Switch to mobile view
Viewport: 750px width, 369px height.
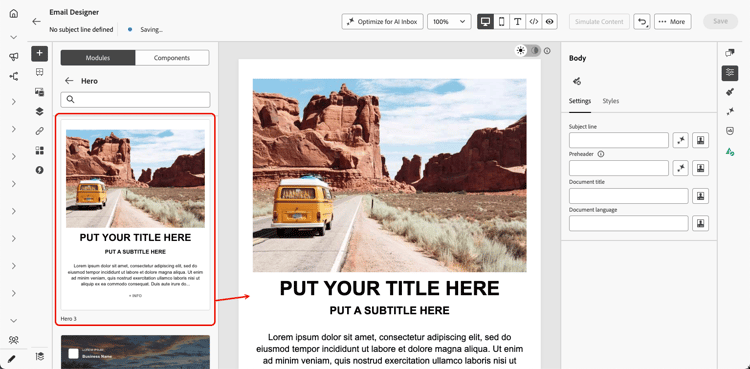501,22
